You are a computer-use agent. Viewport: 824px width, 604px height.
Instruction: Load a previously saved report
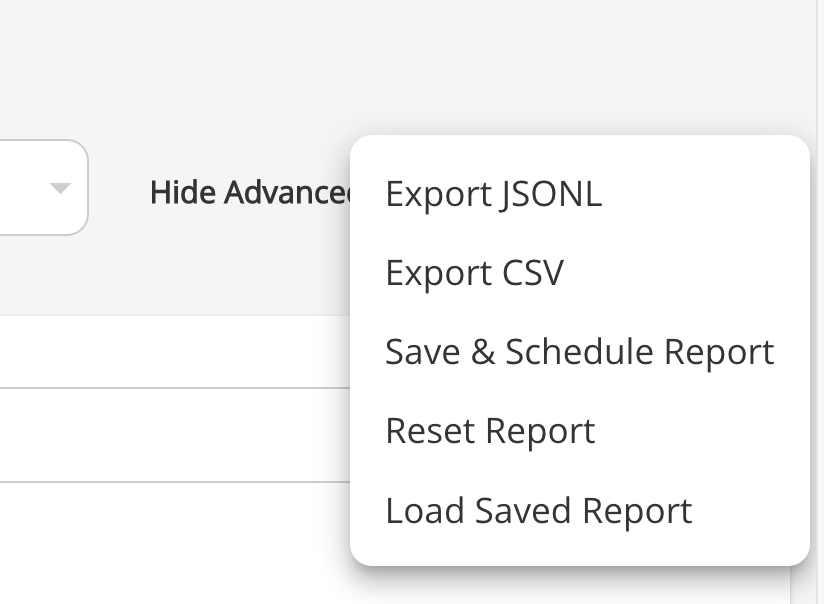(x=538, y=510)
